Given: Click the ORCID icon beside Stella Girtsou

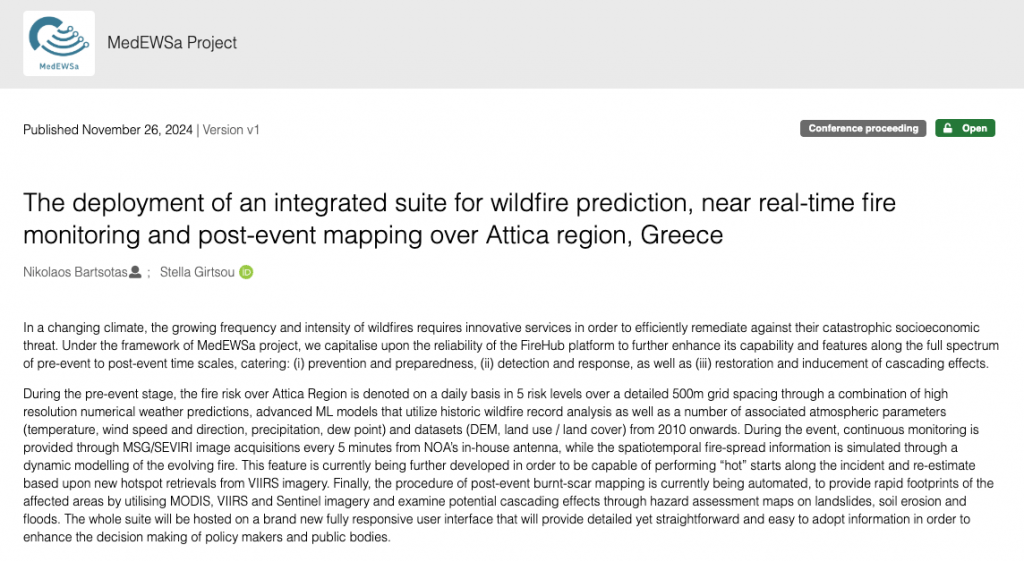Looking at the screenshot, I should coord(246,272).
